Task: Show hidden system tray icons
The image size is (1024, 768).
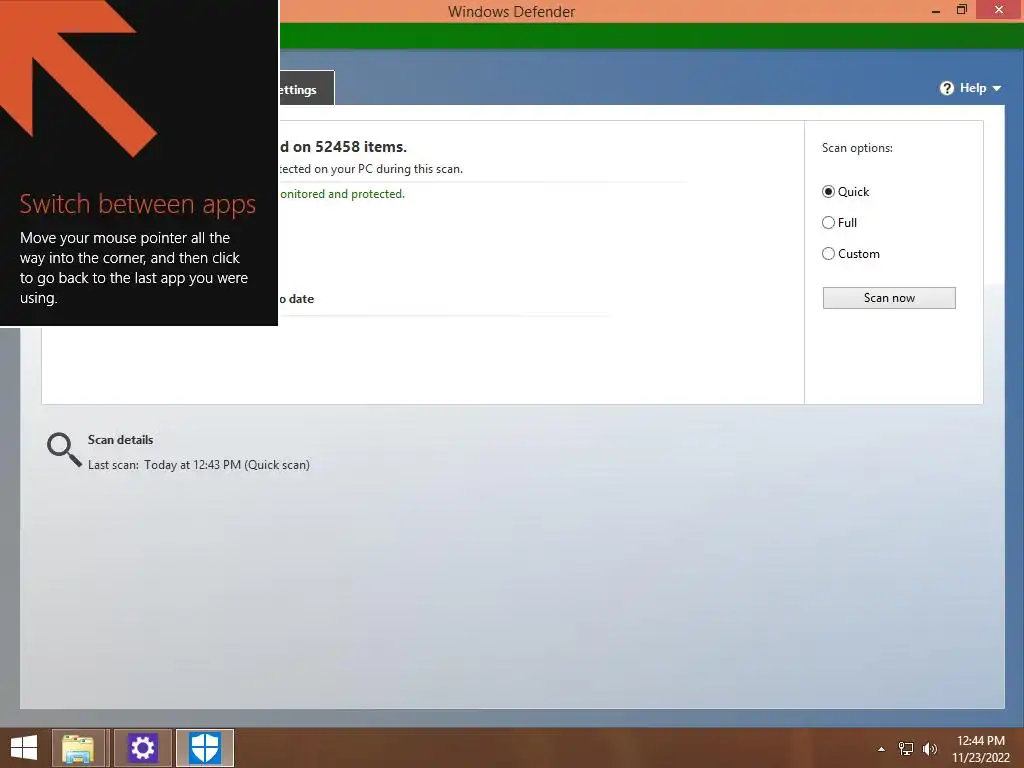Action: point(881,749)
